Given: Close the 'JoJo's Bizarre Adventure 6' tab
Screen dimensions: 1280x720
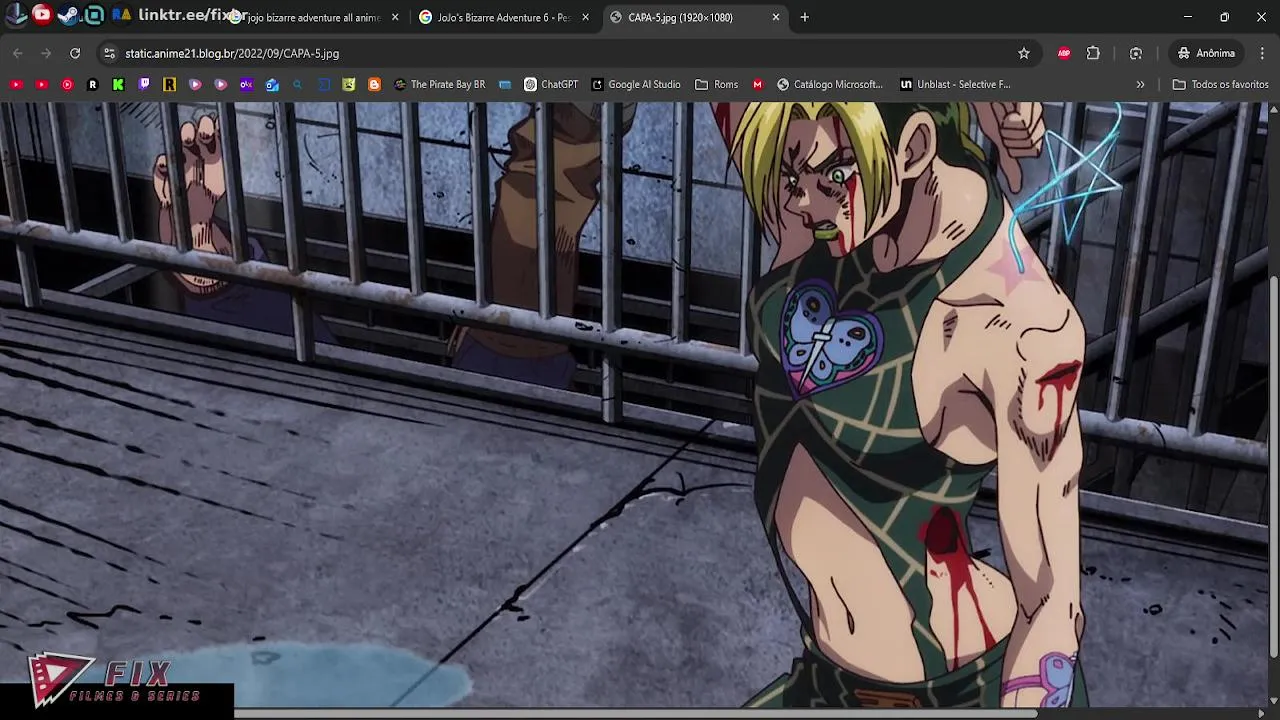Looking at the screenshot, I should pos(585,17).
